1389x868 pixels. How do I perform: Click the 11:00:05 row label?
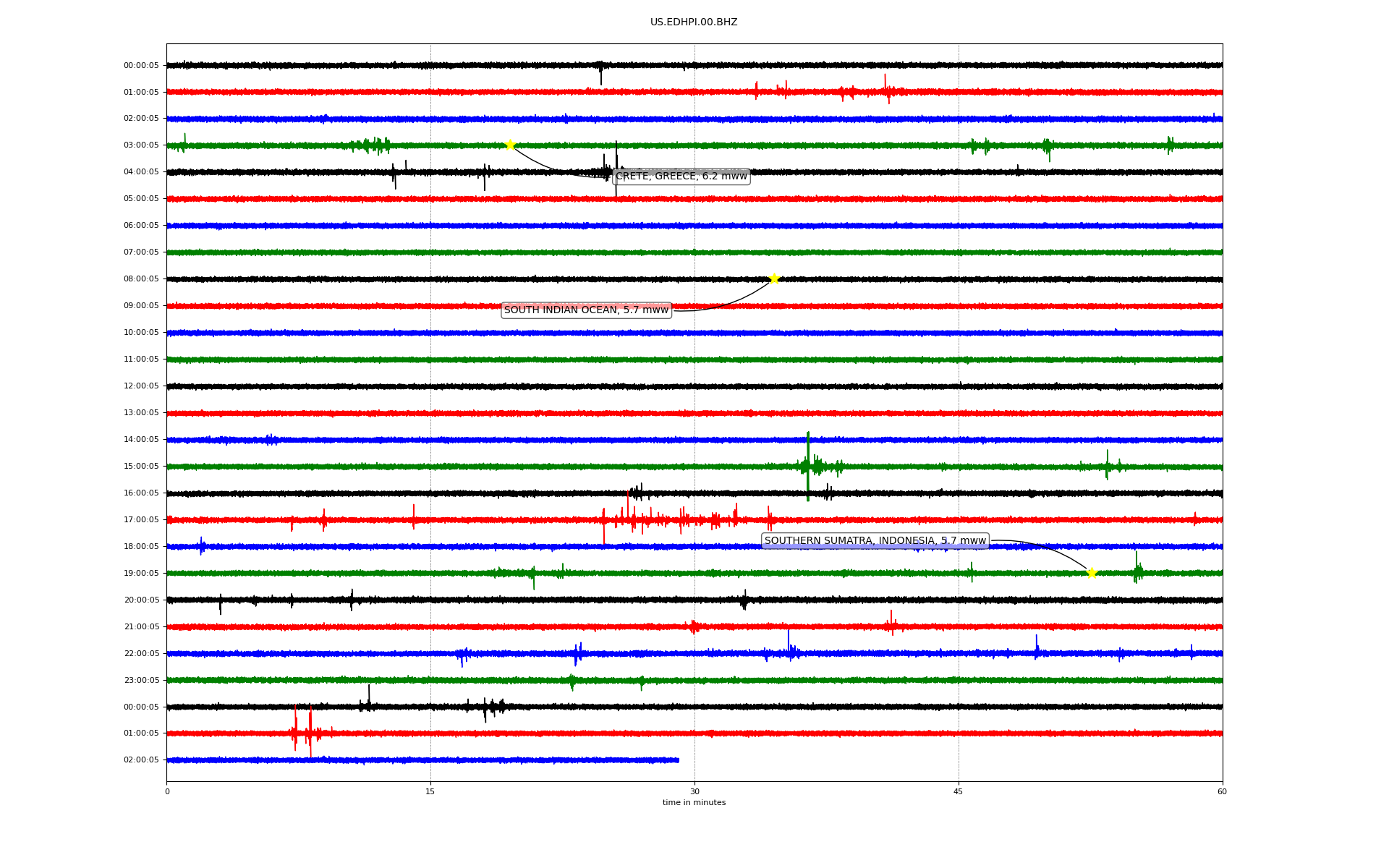point(141,359)
